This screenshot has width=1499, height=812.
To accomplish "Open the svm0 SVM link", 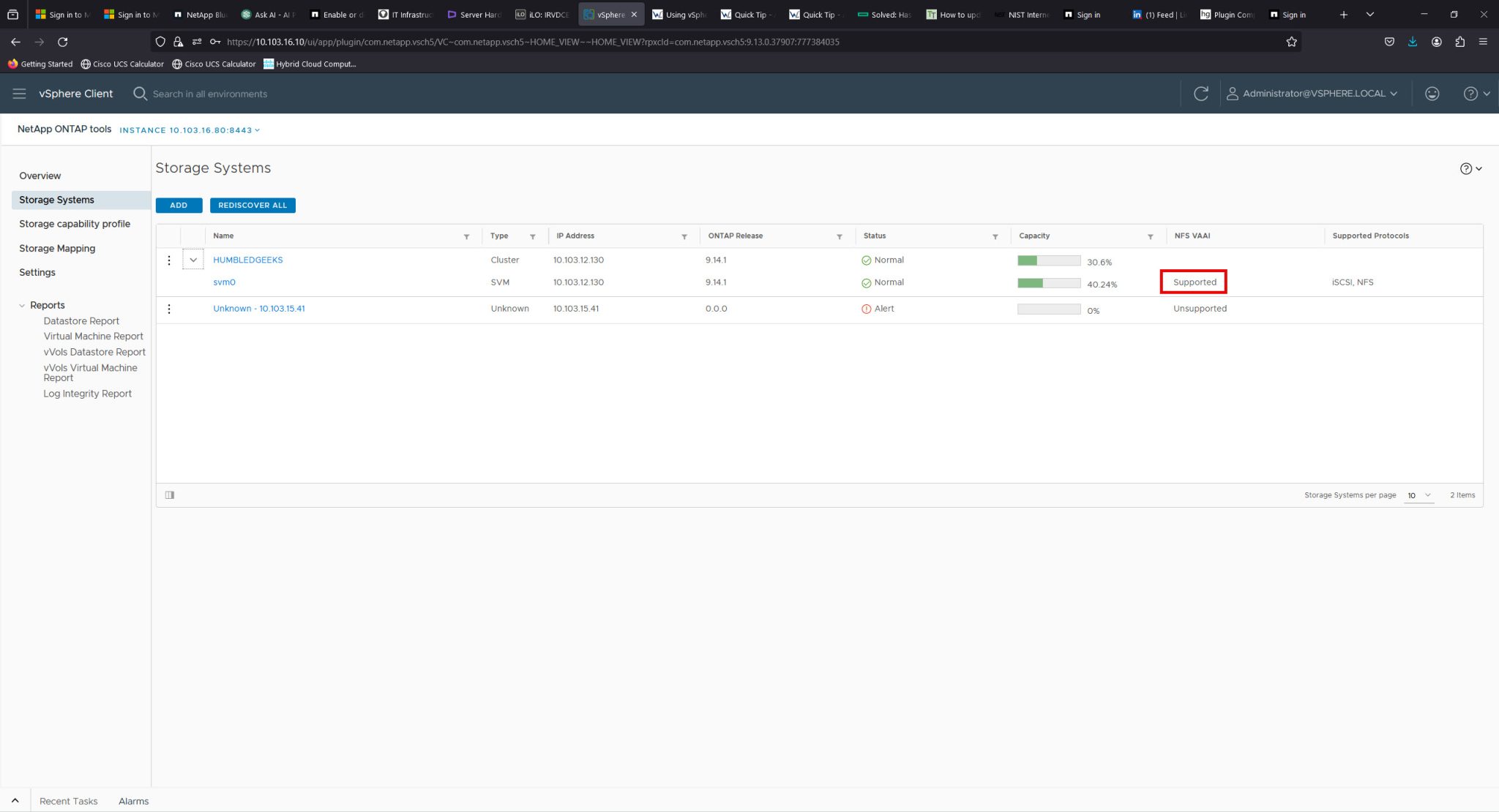I will [x=225, y=282].
